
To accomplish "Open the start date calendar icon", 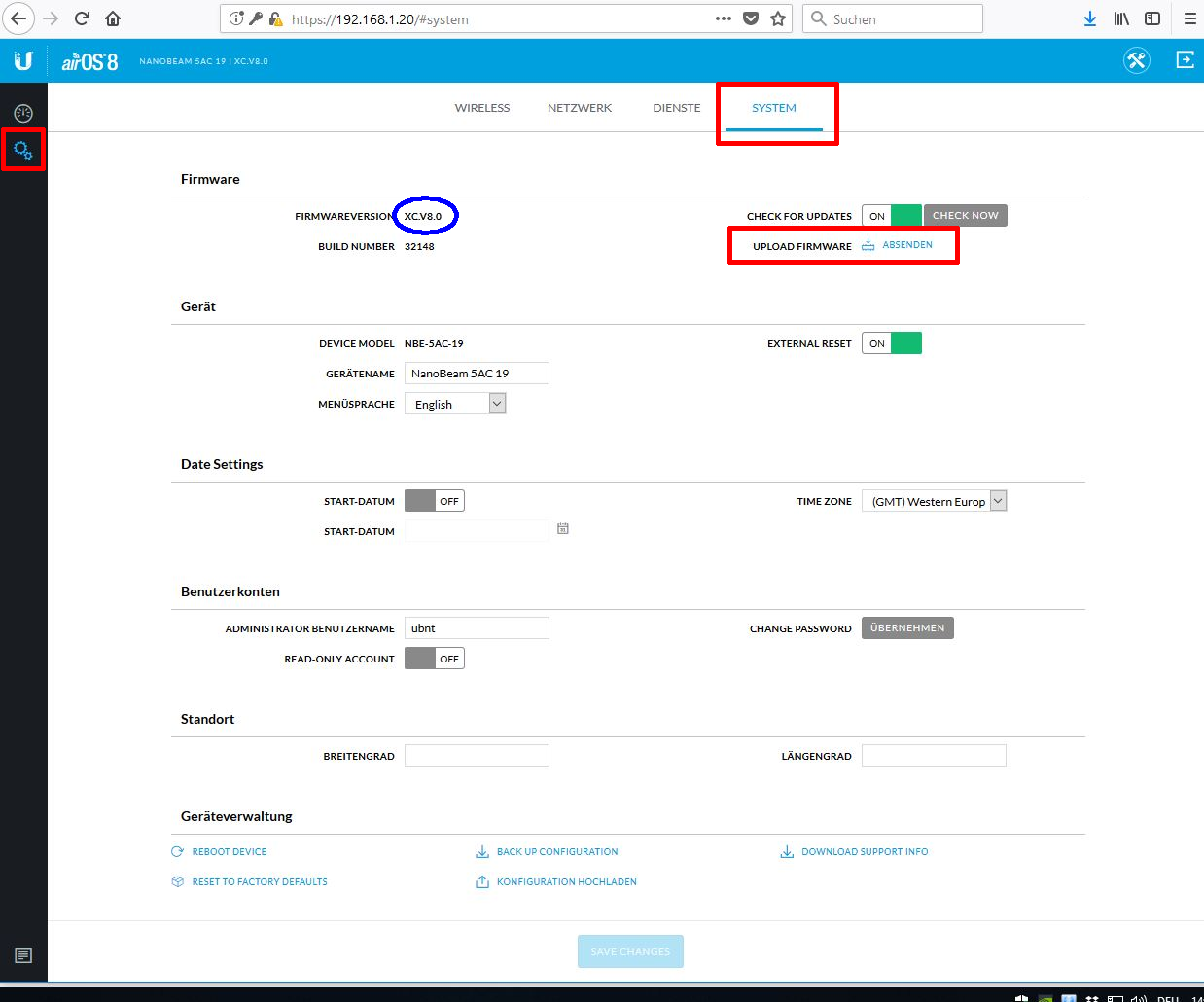I will pyautogui.click(x=563, y=529).
